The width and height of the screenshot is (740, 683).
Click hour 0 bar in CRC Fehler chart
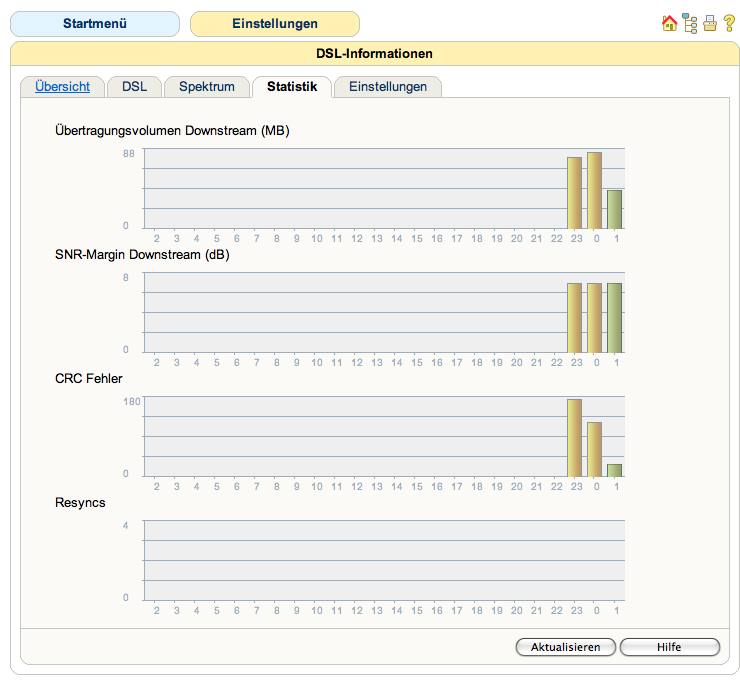coord(595,449)
